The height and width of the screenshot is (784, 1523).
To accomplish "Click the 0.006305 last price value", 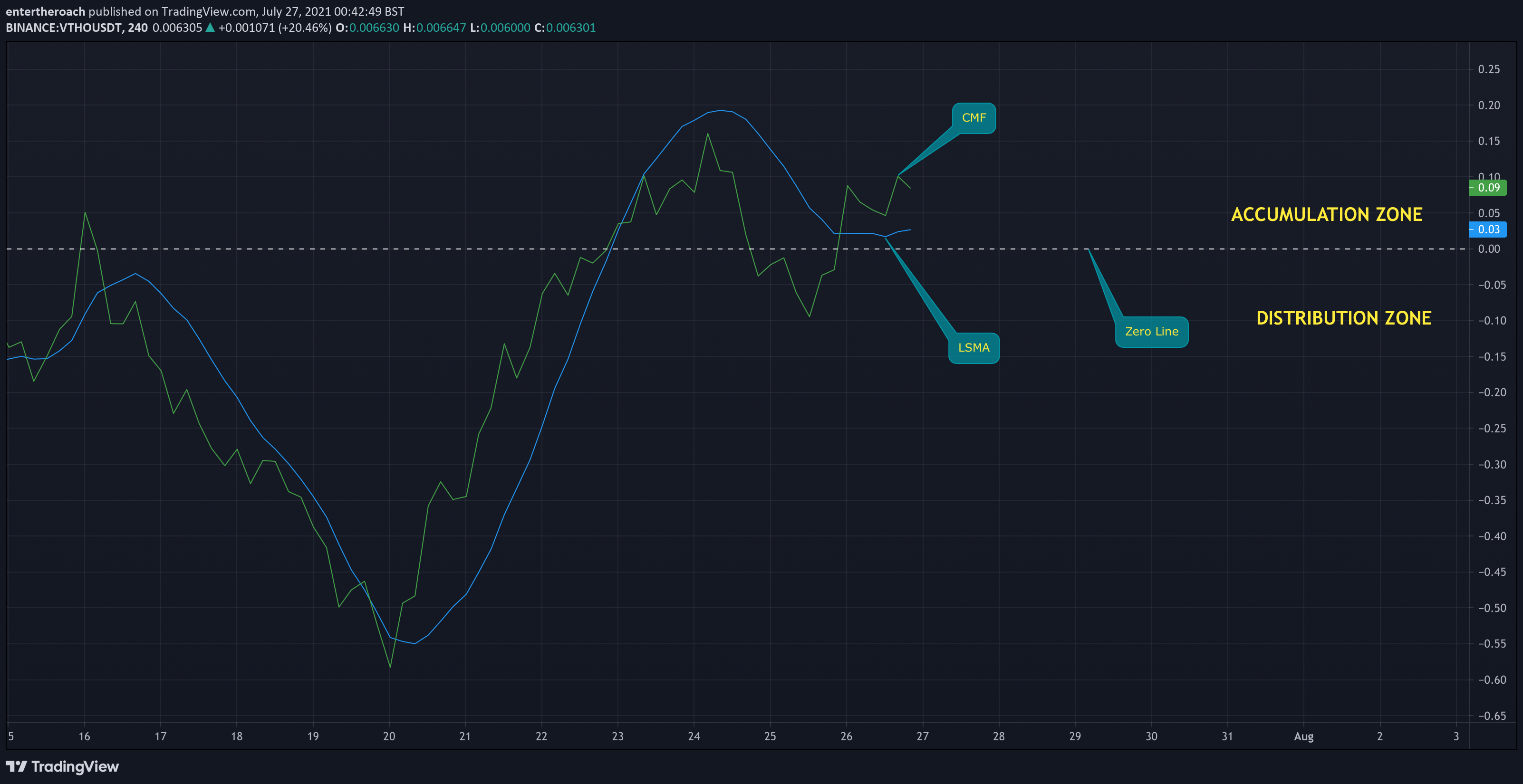I will 177,28.
